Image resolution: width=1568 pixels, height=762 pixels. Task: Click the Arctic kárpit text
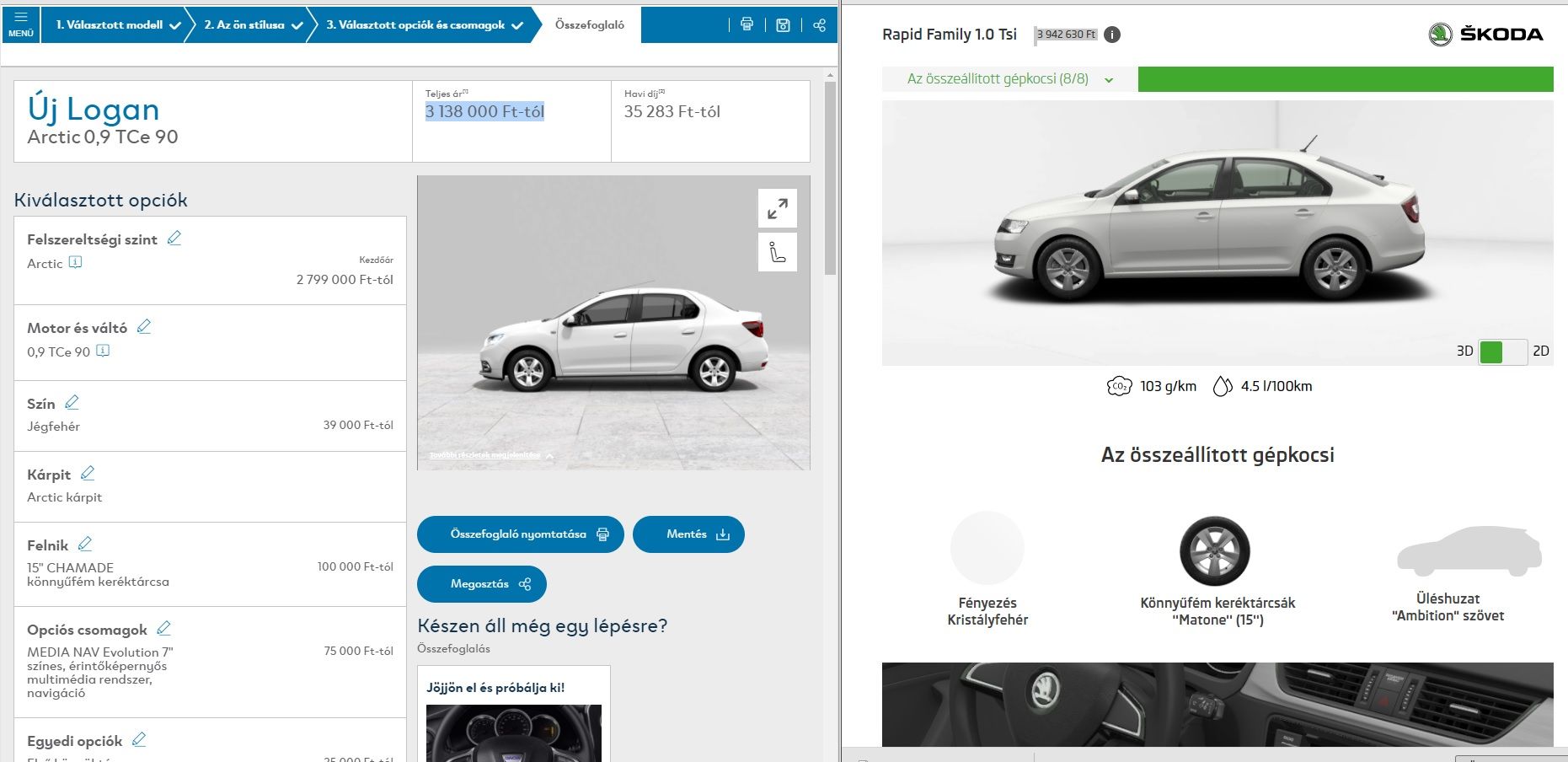coord(64,497)
